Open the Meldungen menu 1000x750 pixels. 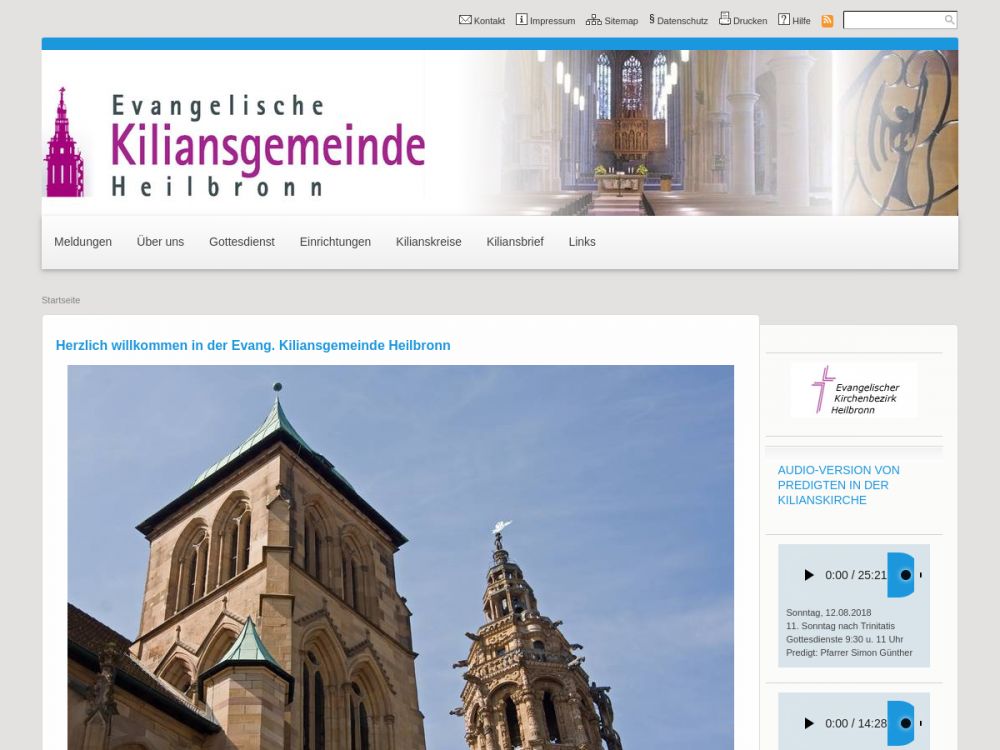(83, 242)
